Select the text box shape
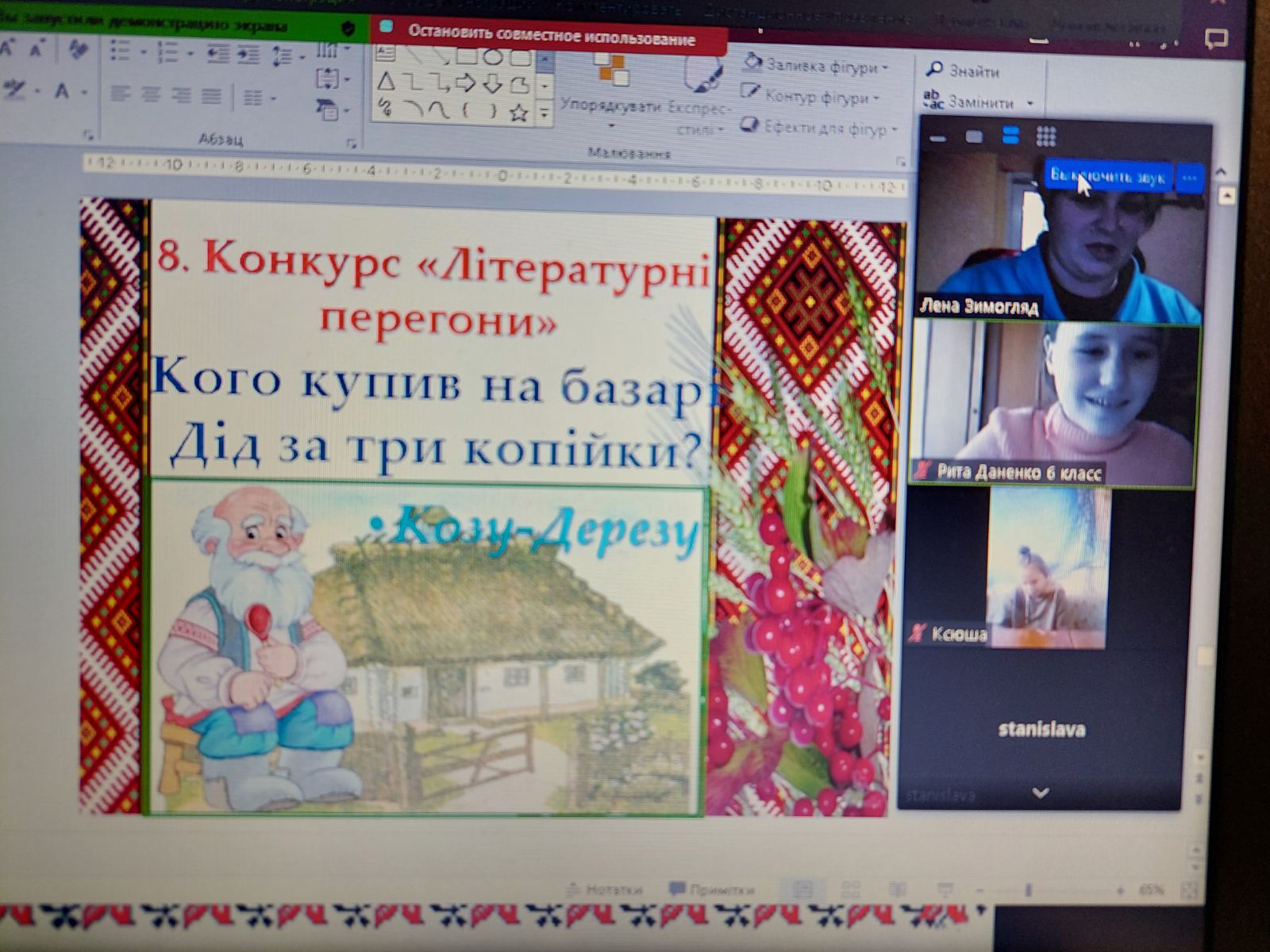1270x952 pixels. (386, 54)
